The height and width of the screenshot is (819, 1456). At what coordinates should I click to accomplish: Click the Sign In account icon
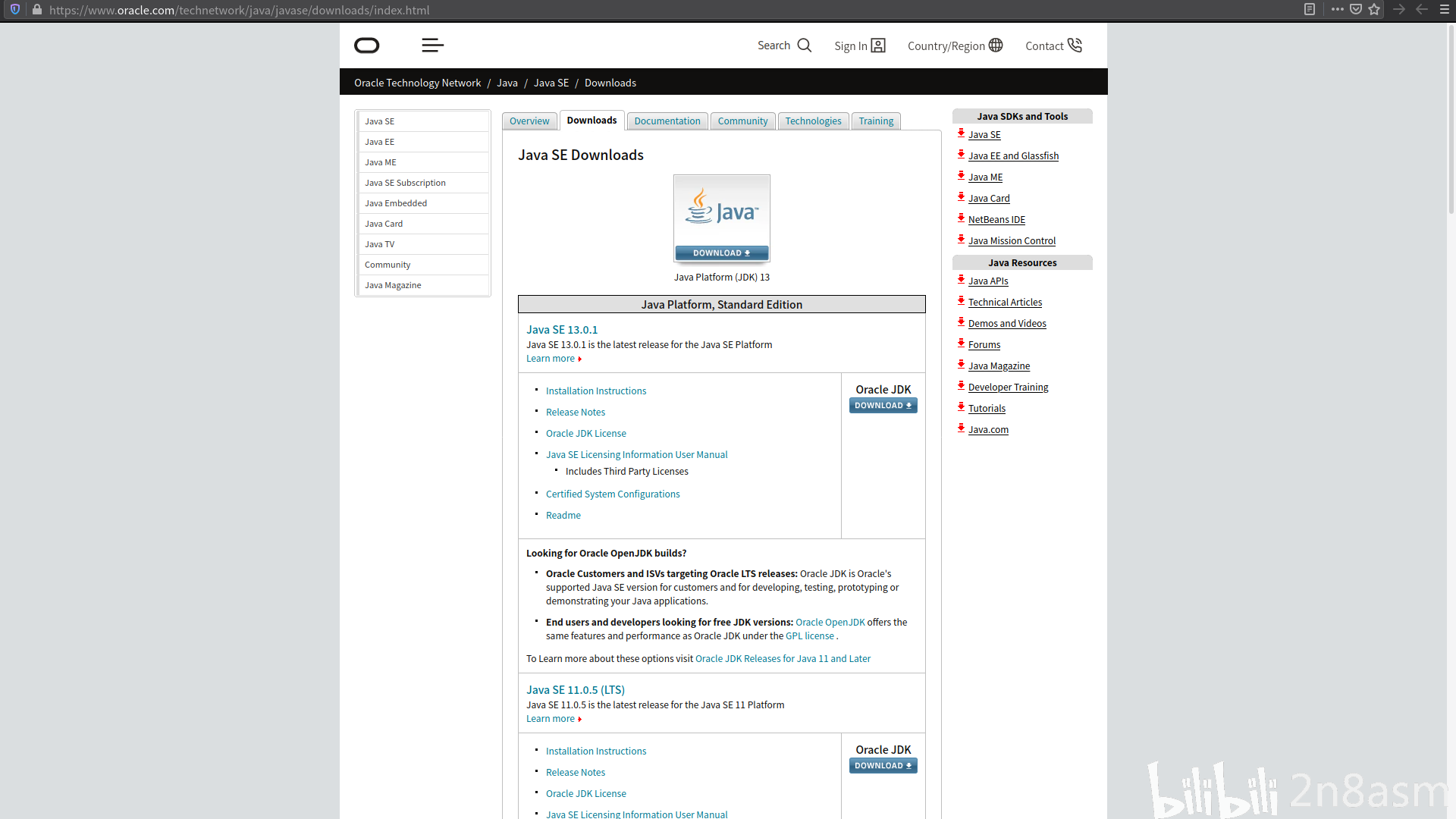(x=878, y=45)
